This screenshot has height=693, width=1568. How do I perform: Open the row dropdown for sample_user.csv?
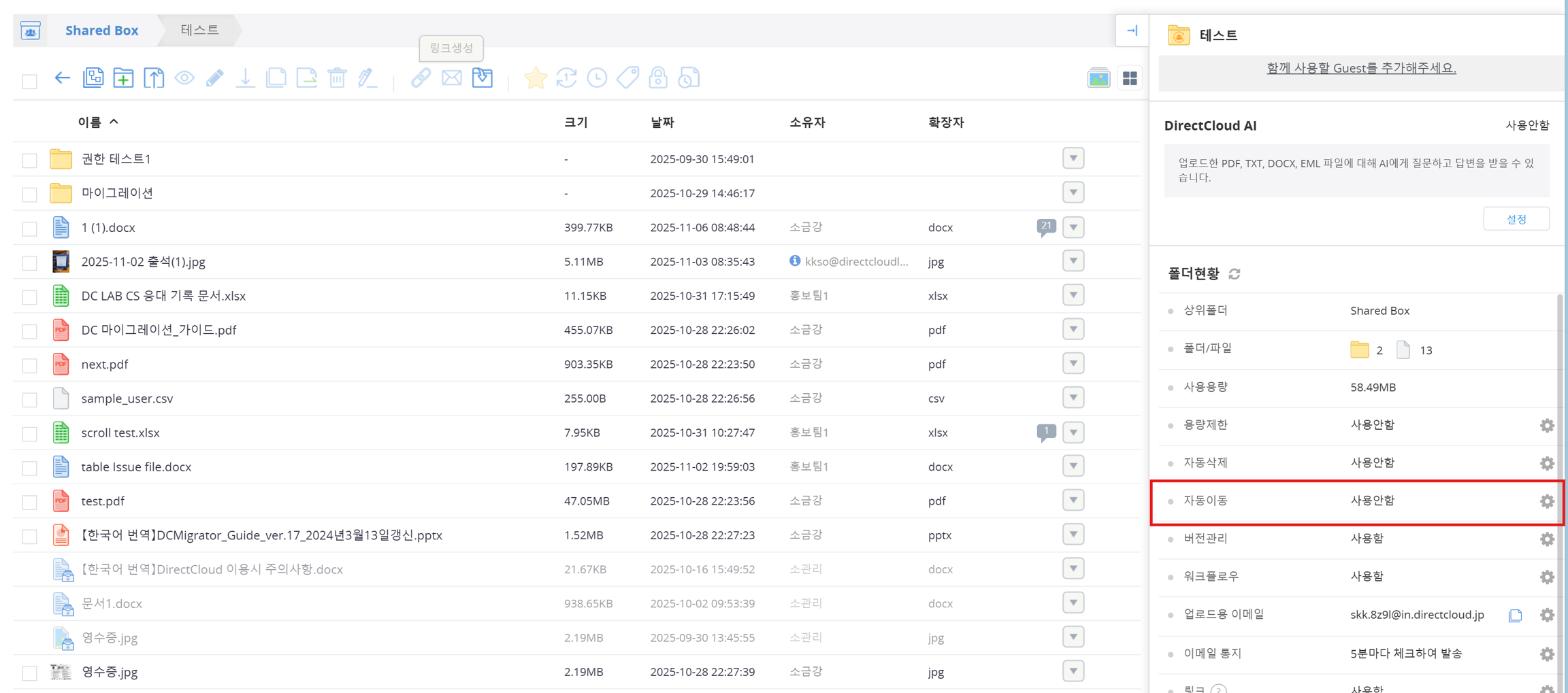coord(1073,398)
